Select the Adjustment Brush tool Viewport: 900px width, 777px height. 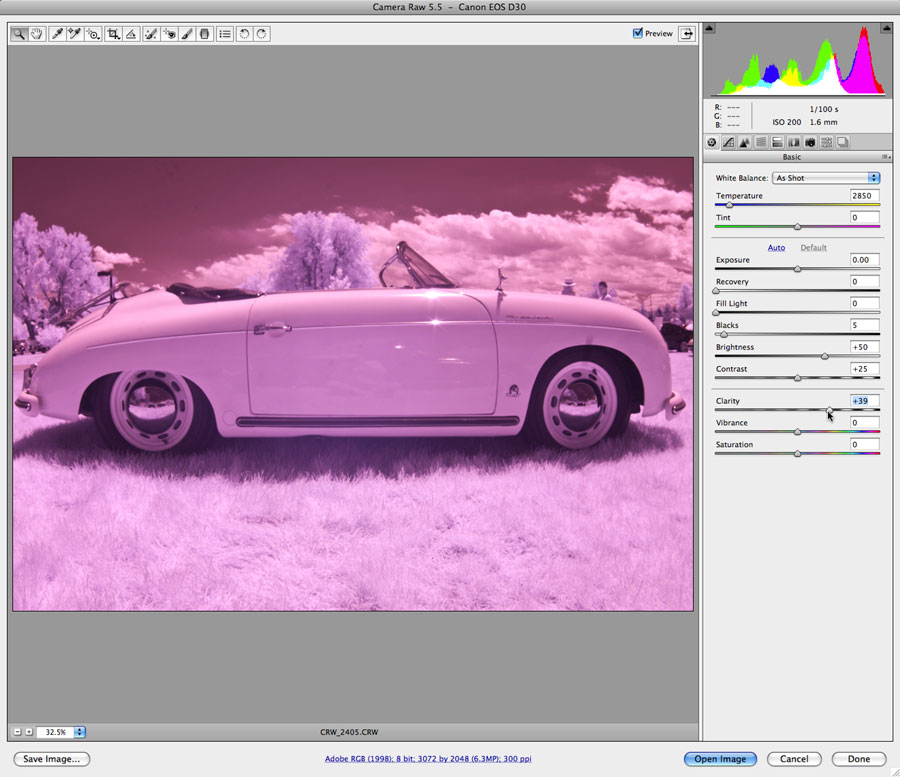[x=187, y=34]
